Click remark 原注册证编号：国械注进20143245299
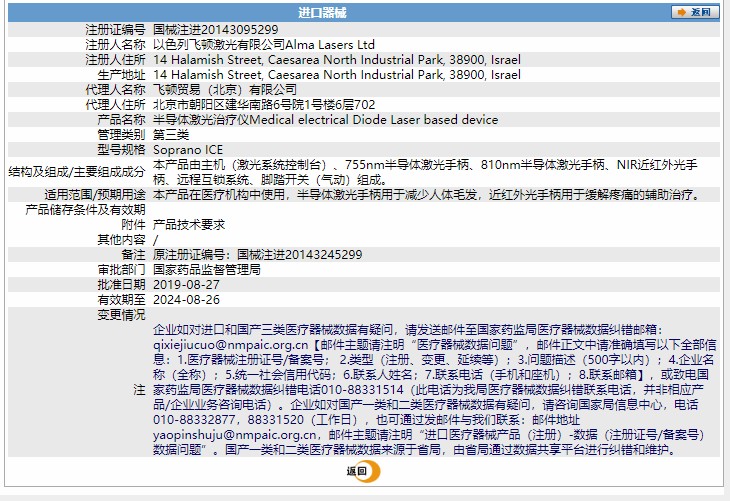 [257, 255]
